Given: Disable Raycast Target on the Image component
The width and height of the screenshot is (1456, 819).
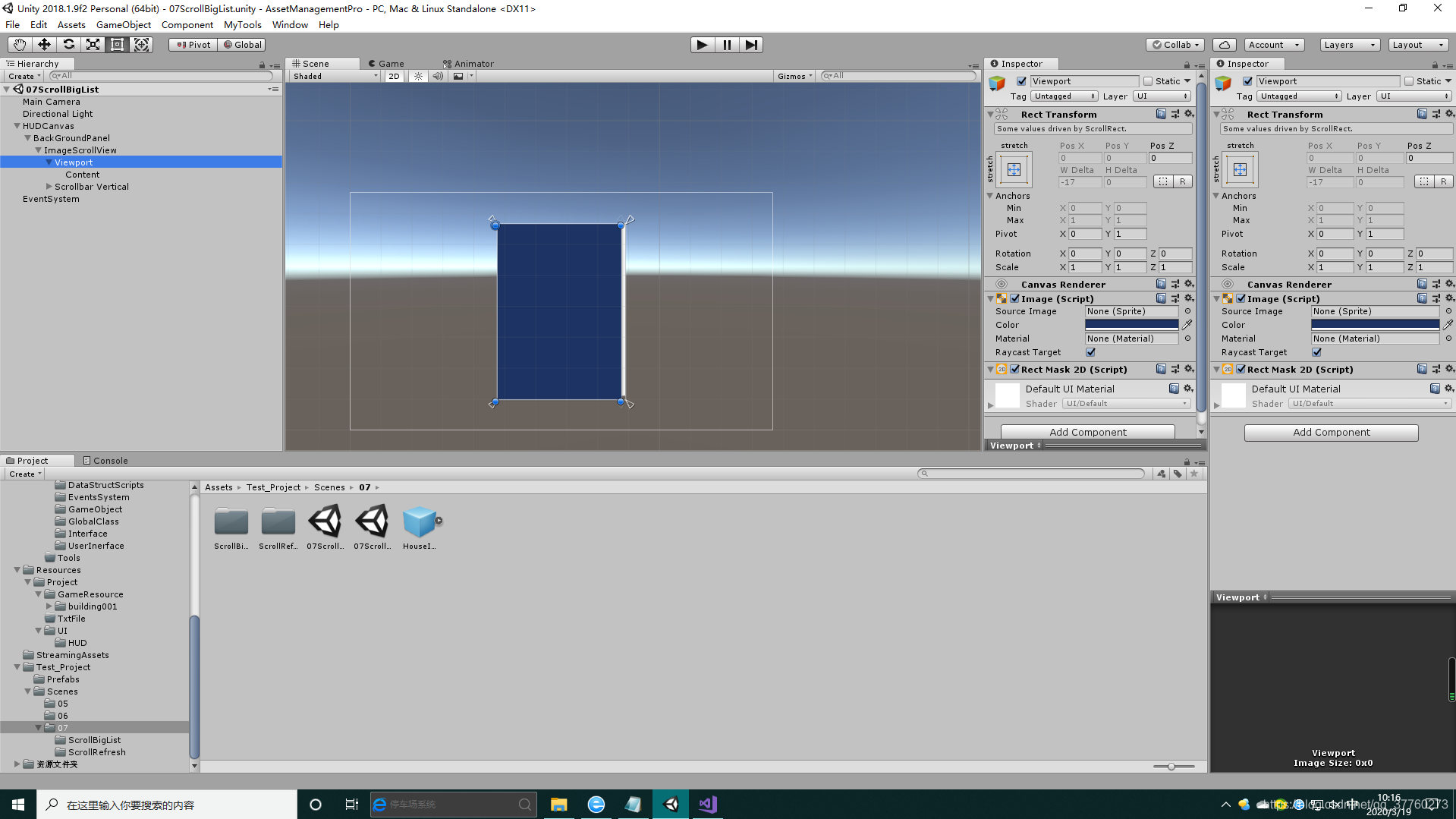Looking at the screenshot, I should tap(1090, 351).
